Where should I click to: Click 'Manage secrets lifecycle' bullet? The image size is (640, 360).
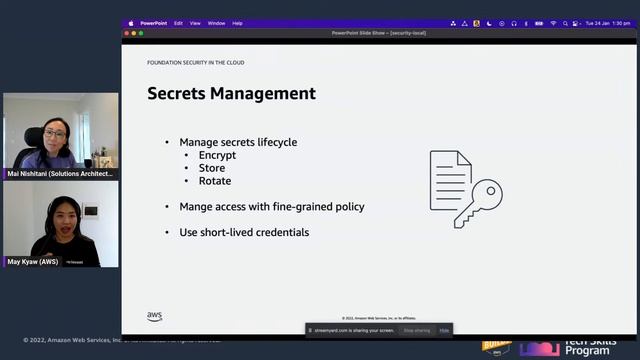click(x=238, y=142)
